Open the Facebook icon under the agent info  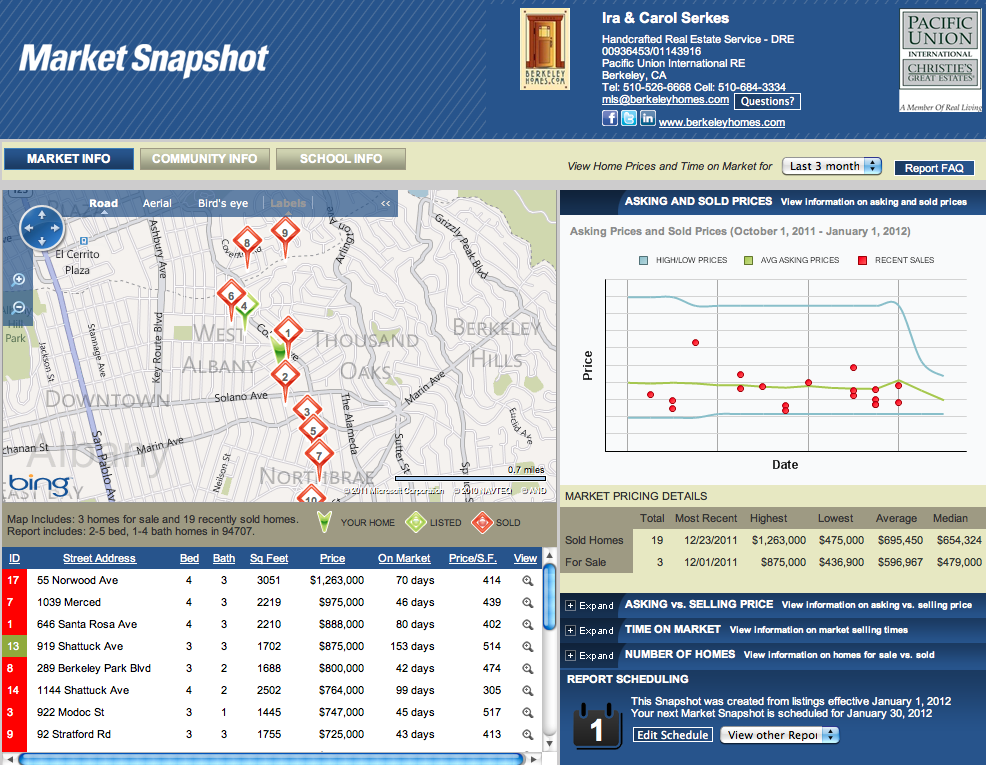click(x=609, y=117)
